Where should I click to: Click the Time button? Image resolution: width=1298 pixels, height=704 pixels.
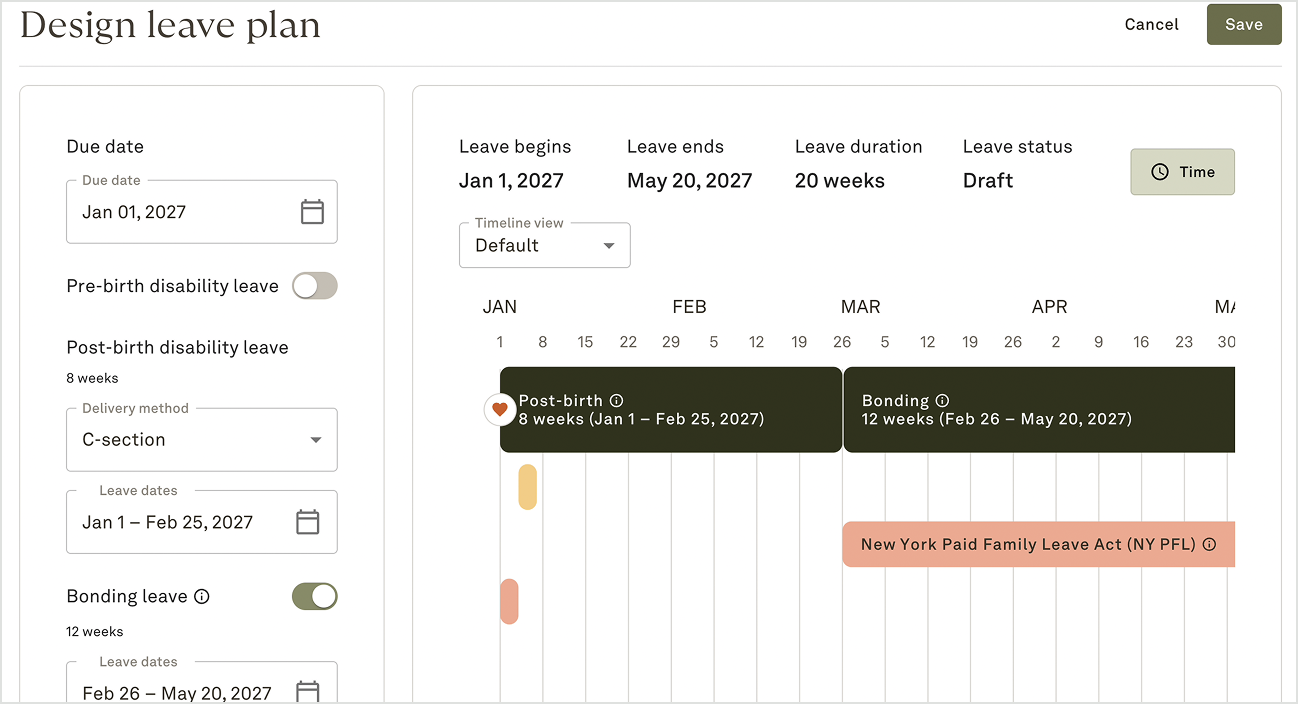click(x=1183, y=172)
